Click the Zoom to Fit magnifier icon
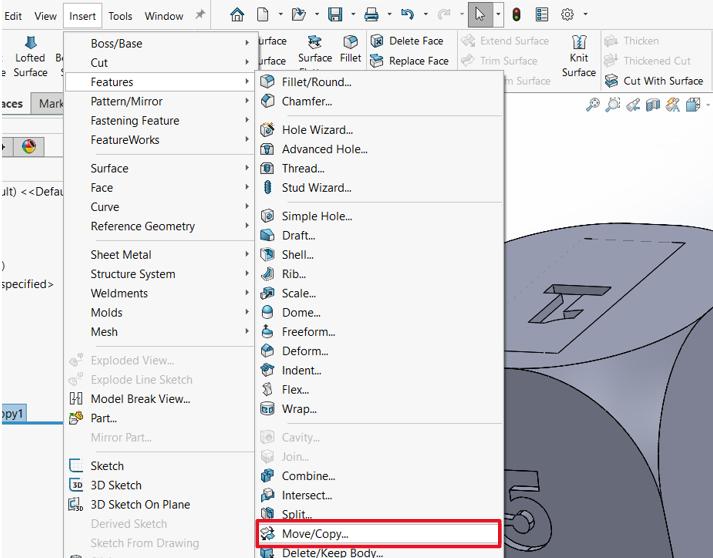The image size is (713, 558). (x=592, y=105)
